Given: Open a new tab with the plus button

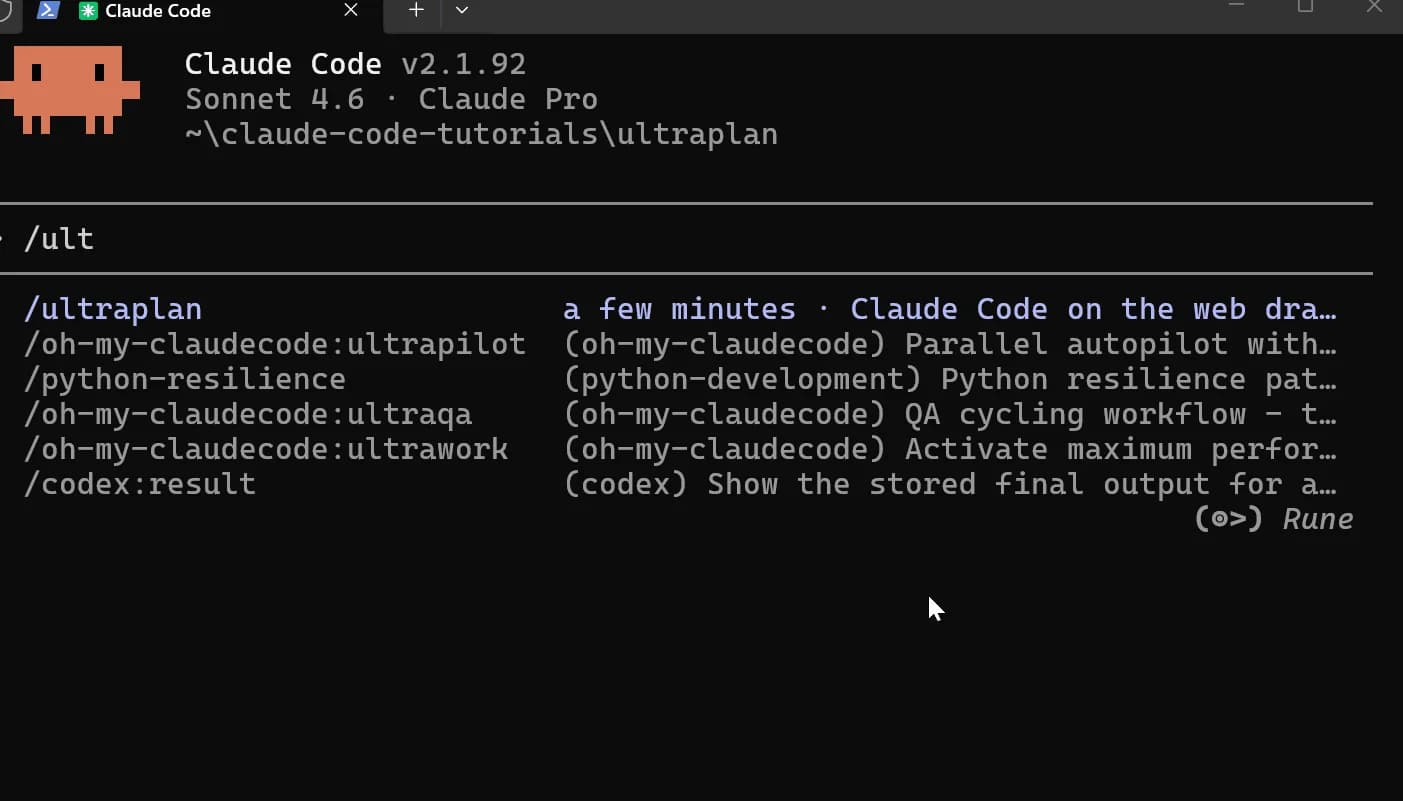Looking at the screenshot, I should pos(414,9).
